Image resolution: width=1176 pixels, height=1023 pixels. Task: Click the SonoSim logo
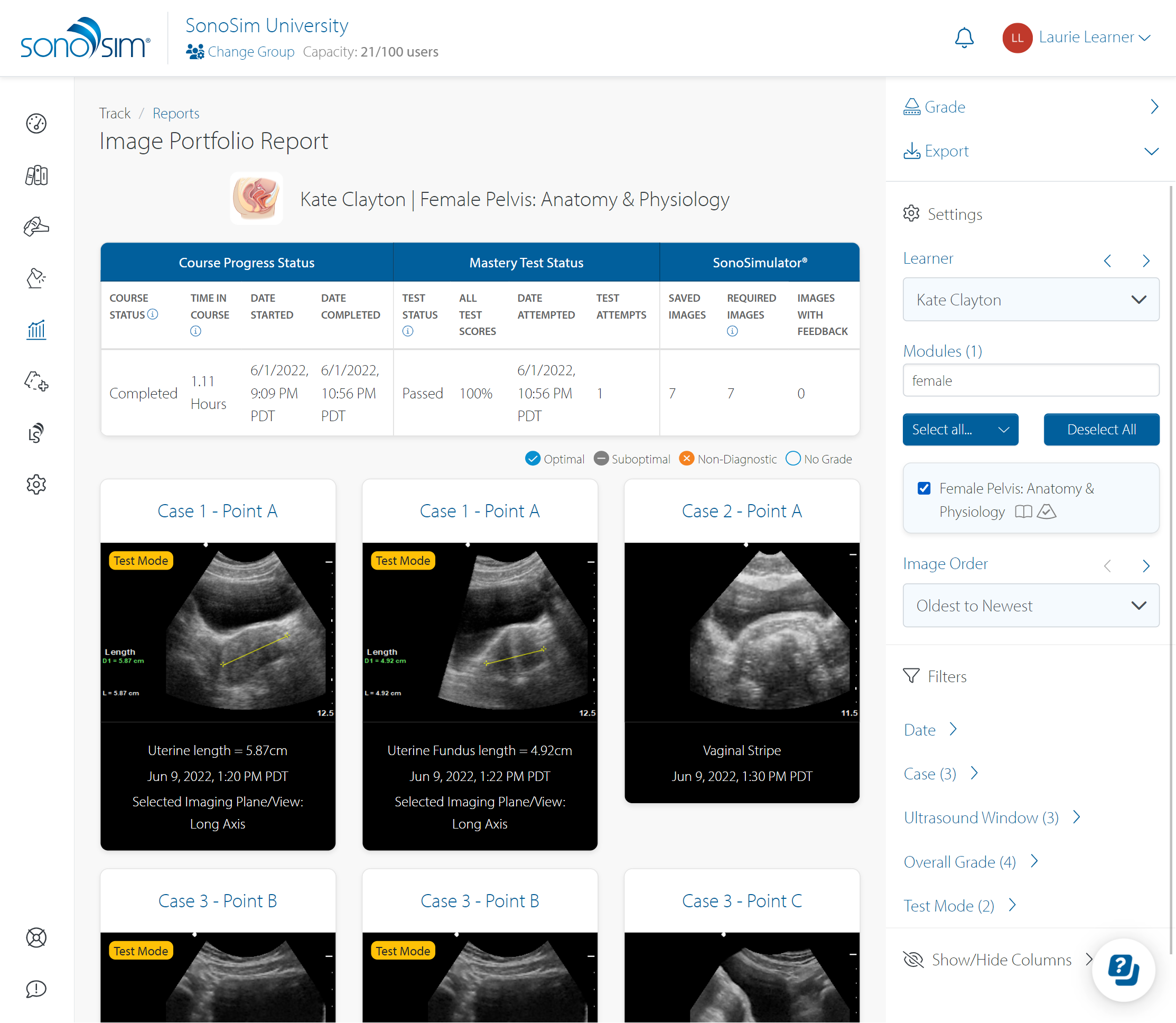pos(86,38)
